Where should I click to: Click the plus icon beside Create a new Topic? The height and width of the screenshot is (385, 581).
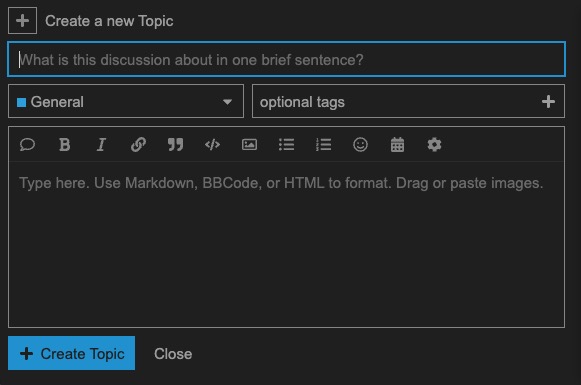pos(22,21)
